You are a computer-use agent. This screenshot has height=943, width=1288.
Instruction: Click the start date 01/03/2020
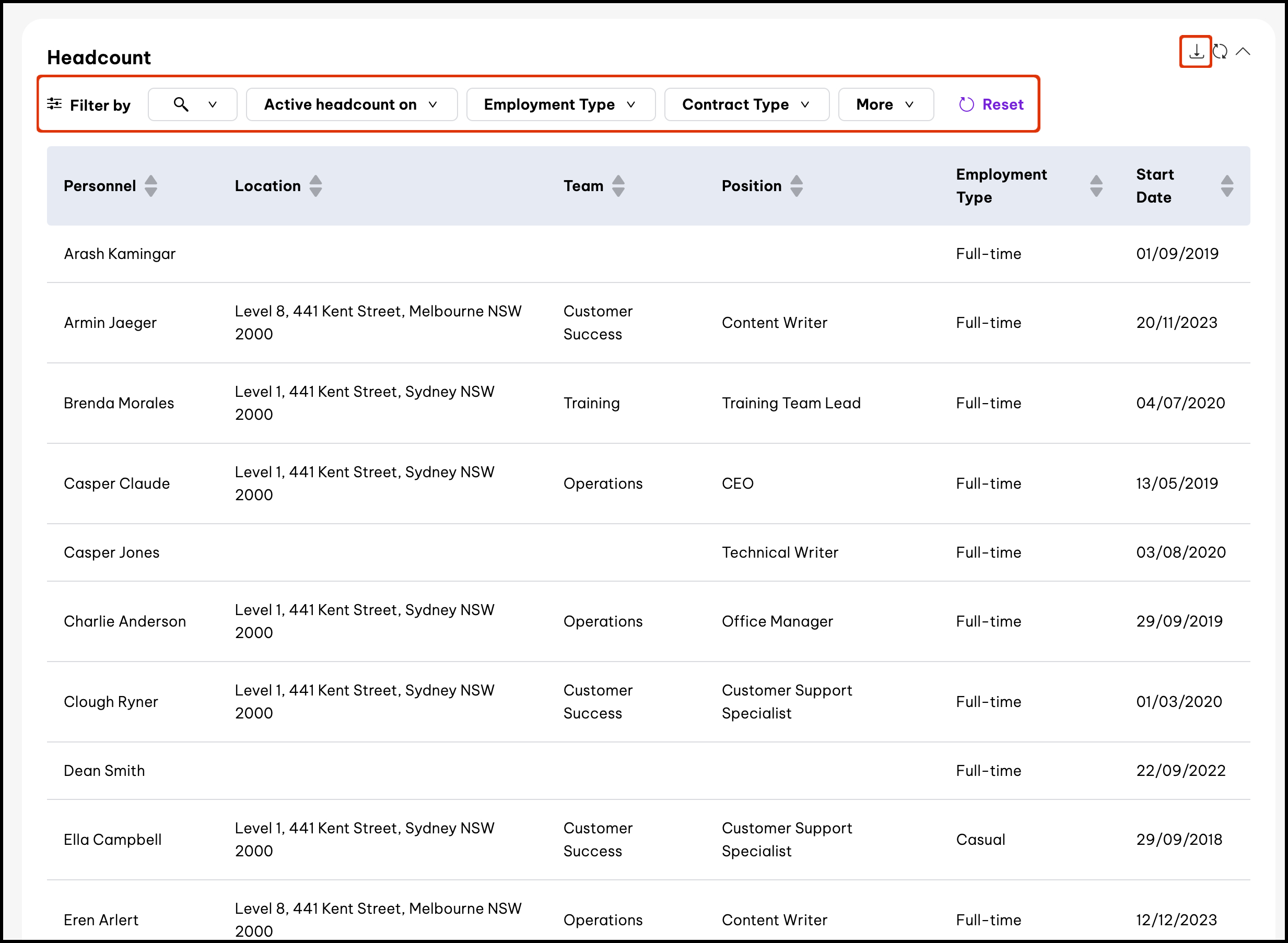coord(1179,702)
